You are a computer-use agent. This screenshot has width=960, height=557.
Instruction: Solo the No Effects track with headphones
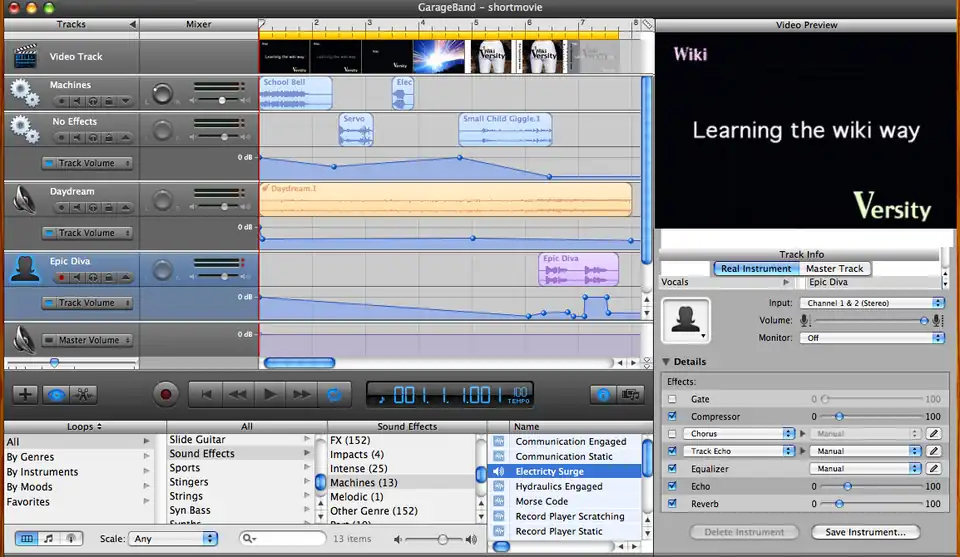[x=92, y=137]
